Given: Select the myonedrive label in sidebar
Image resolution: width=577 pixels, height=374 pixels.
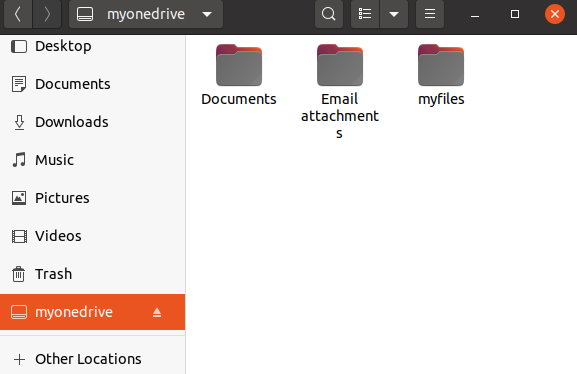Looking at the screenshot, I should click(74, 312).
